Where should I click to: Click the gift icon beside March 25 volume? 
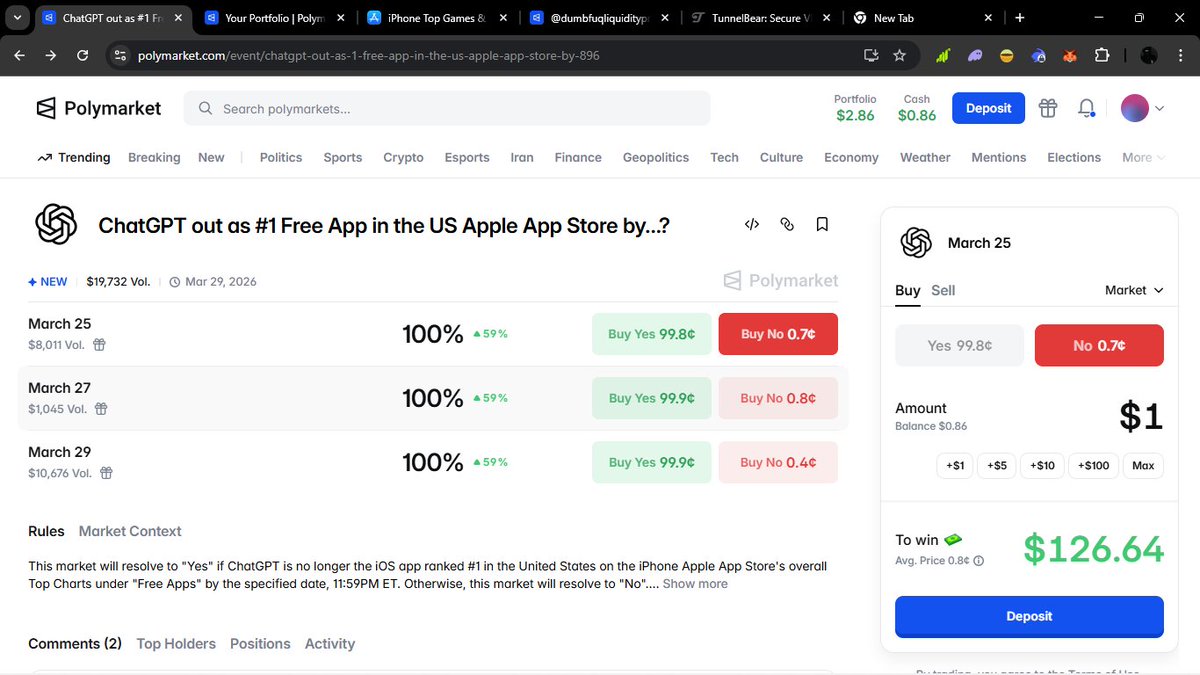[100, 345]
